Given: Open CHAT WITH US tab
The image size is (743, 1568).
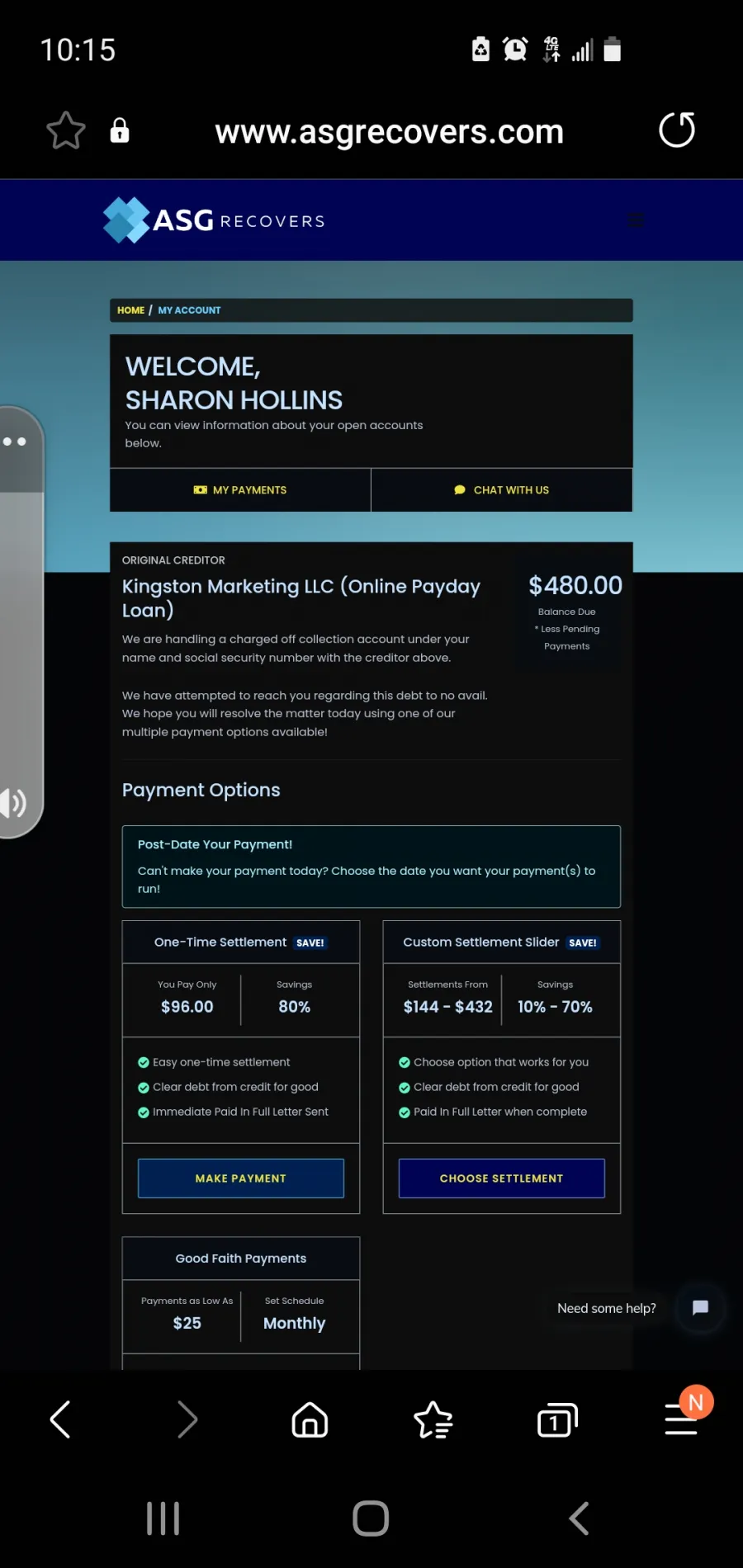Looking at the screenshot, I should [502, 490].
